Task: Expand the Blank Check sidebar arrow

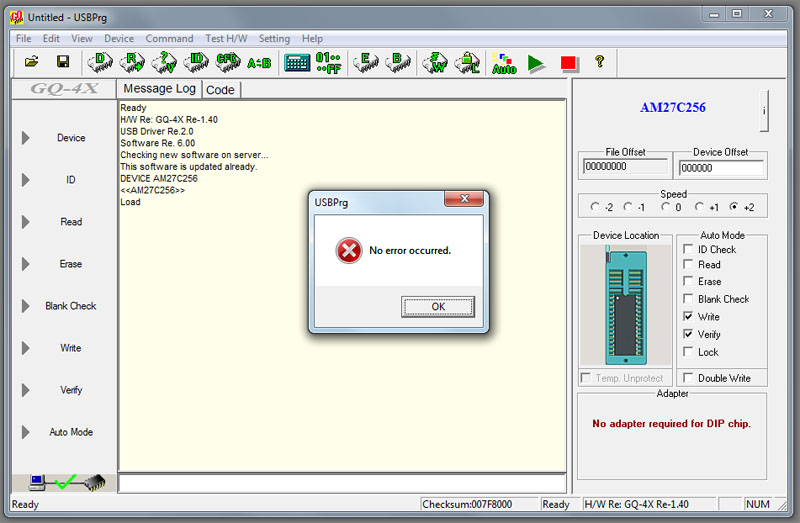Action: pyautogui.click(x=26, y=306)
